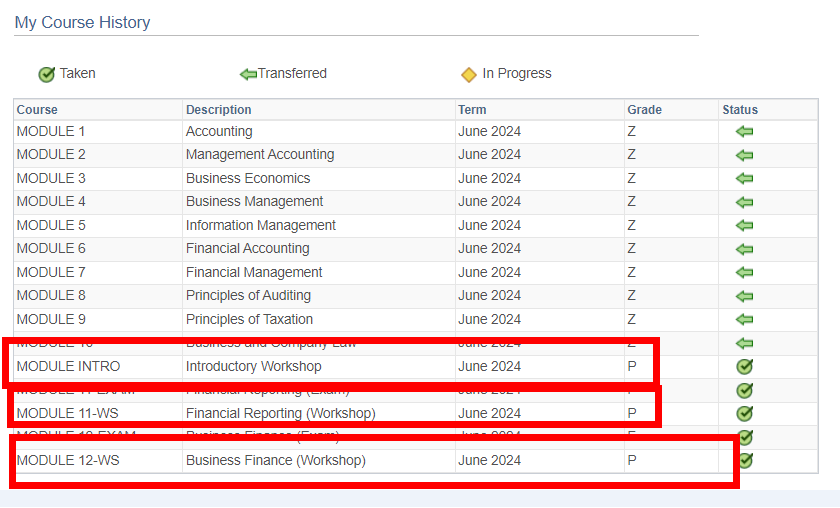The width and height of the screenshot is (840, 508).
Task: Click MODULE 11-WS taken checkmark status icon
Action: (744, 413)
